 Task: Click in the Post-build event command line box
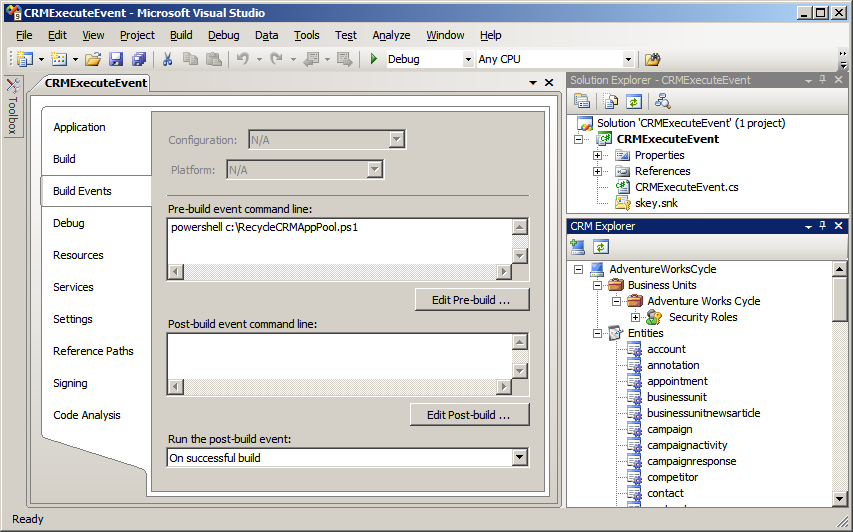(x=339, y=356)
